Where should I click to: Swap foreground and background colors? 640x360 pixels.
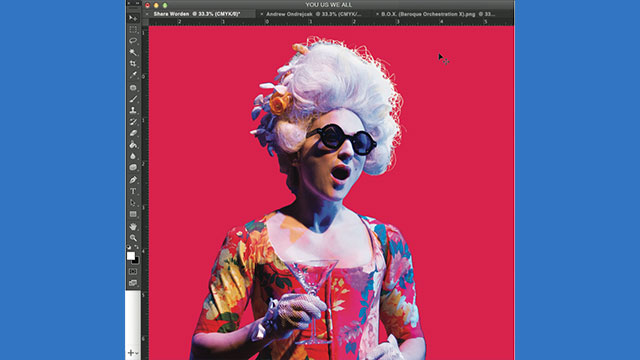[x=137, y=247]
